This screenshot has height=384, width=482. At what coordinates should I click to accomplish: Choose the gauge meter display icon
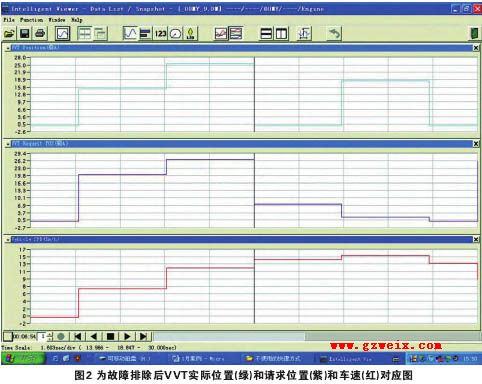pyautogui.click(x=176, y=34)
